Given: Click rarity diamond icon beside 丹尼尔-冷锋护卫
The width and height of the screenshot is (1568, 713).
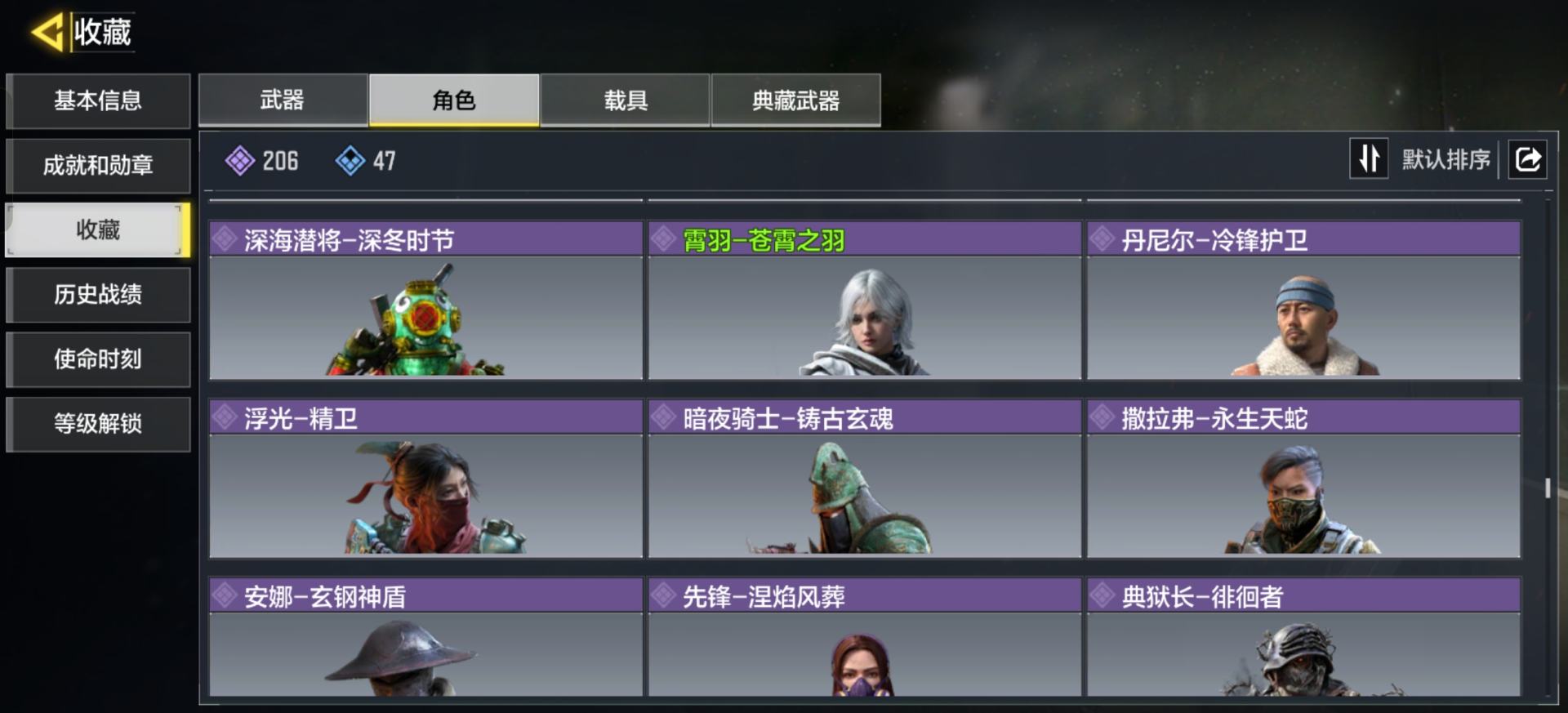Looking at the screenshot, I should [x=1102, y=239].
